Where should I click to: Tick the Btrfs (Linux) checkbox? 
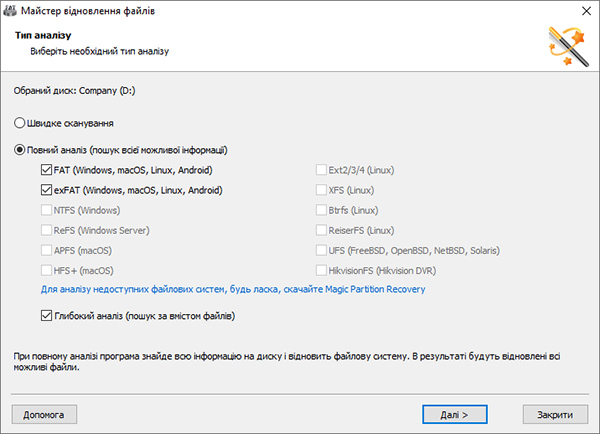click(321, 210)
